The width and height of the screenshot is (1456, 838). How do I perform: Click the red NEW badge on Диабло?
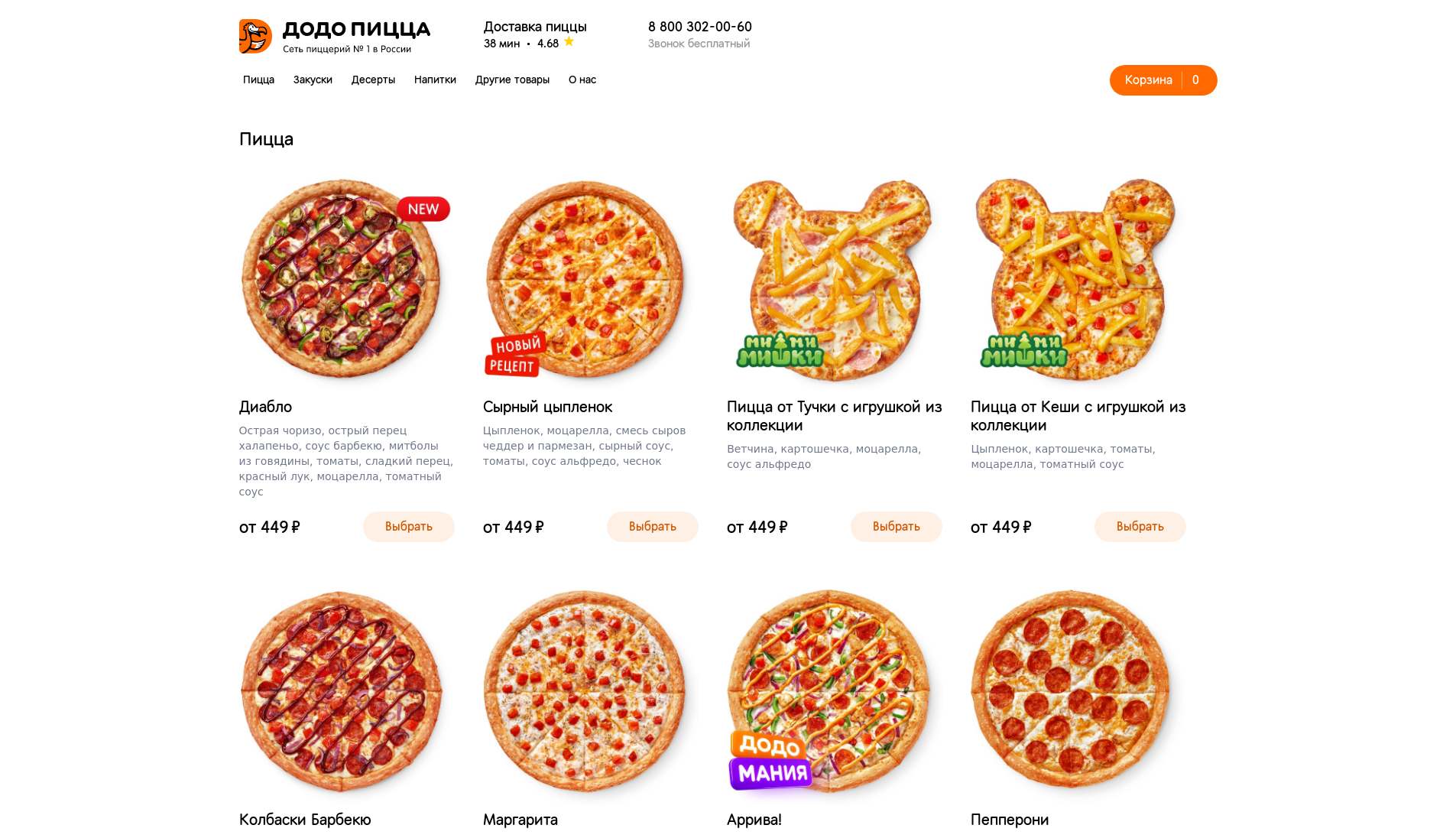tap(423, 209)
